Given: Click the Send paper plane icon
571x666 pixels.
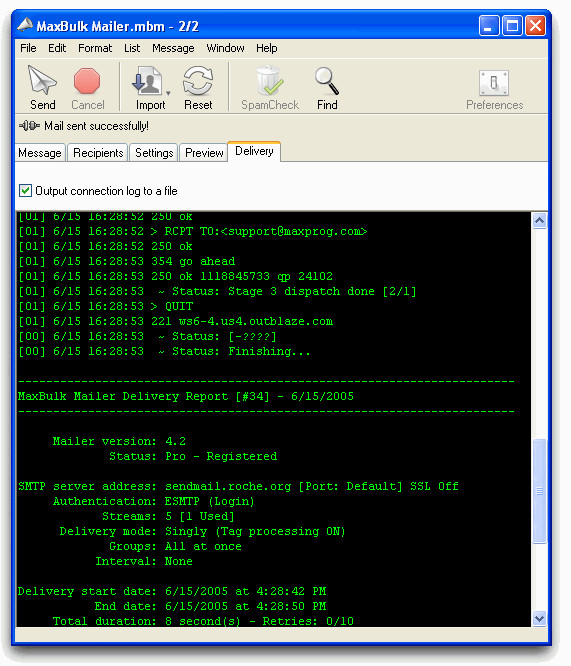Looking at the screenshot, I should [x=42, y=80].
